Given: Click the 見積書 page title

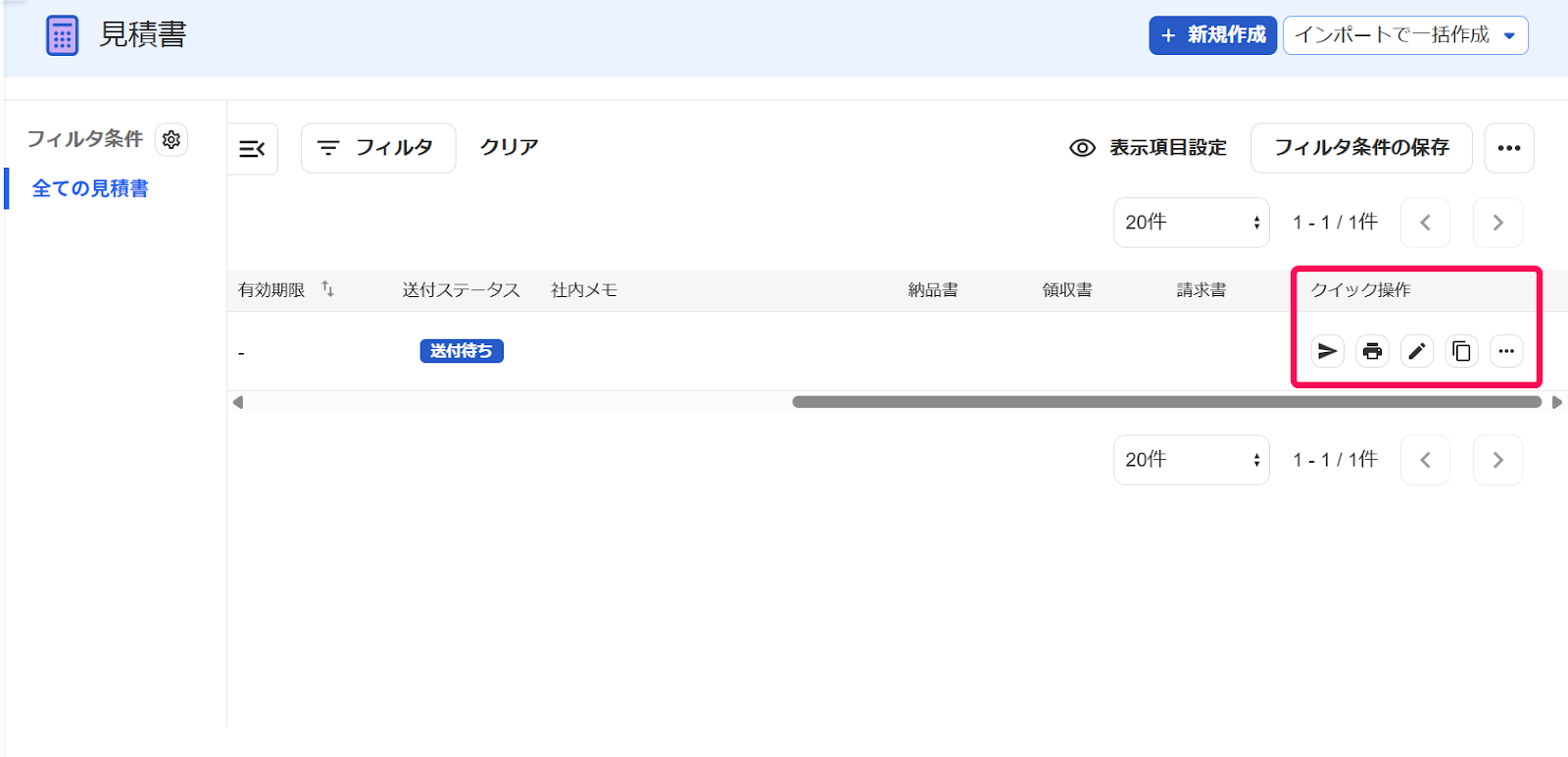Looking at the screenshot, I should click(143, 35).
